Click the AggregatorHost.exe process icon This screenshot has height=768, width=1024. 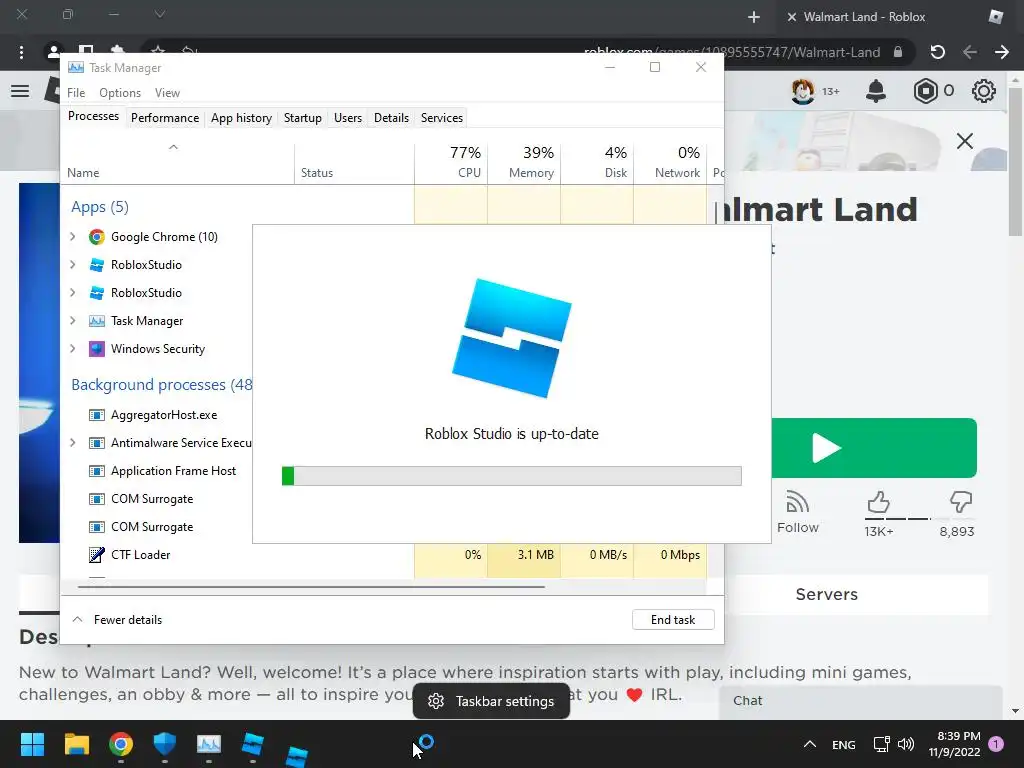[97, 415]
